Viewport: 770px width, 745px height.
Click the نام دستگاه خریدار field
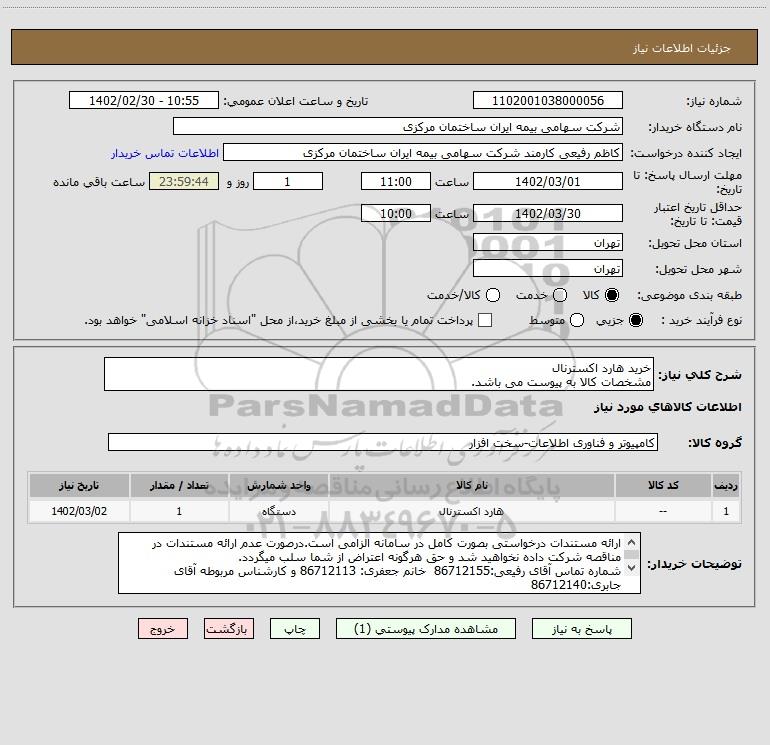(x=398, y=127)
